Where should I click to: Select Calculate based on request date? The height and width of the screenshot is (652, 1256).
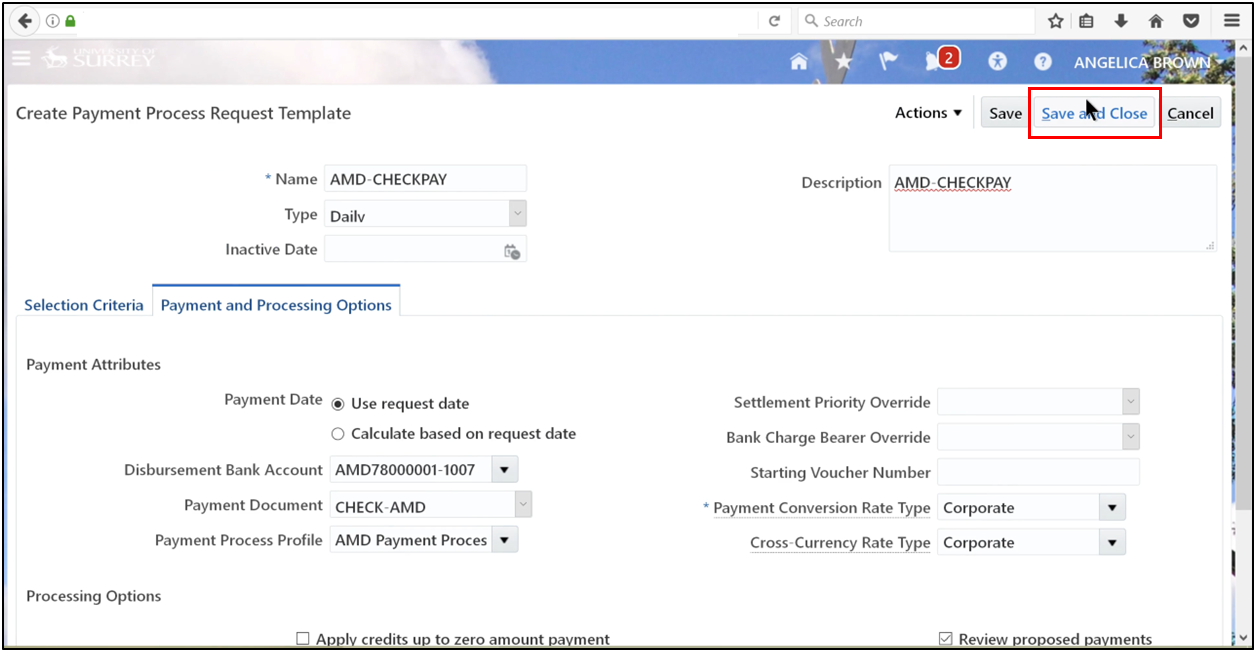(x=337, y=434)
